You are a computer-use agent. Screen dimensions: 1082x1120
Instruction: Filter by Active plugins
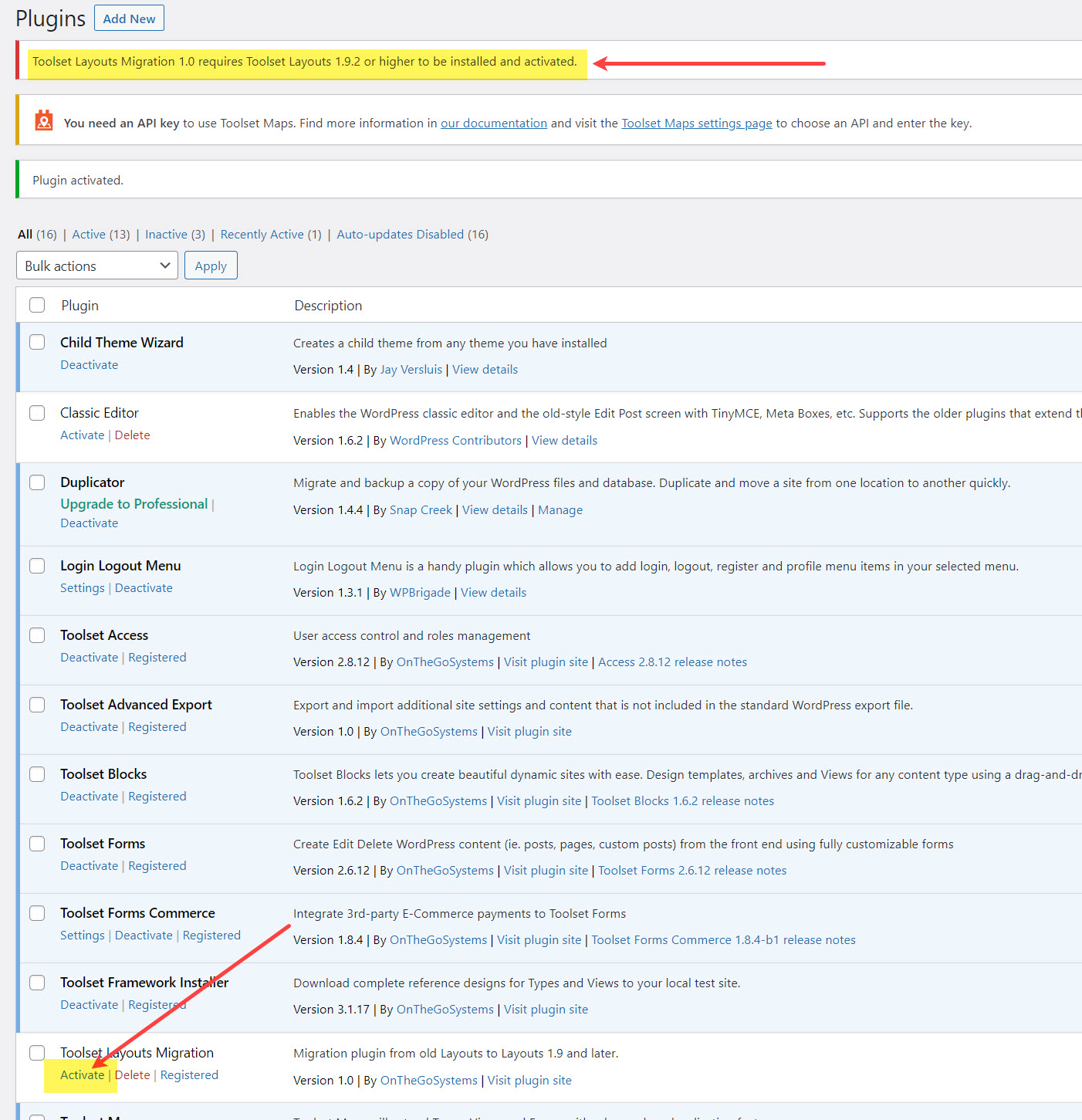click(89, 235)
